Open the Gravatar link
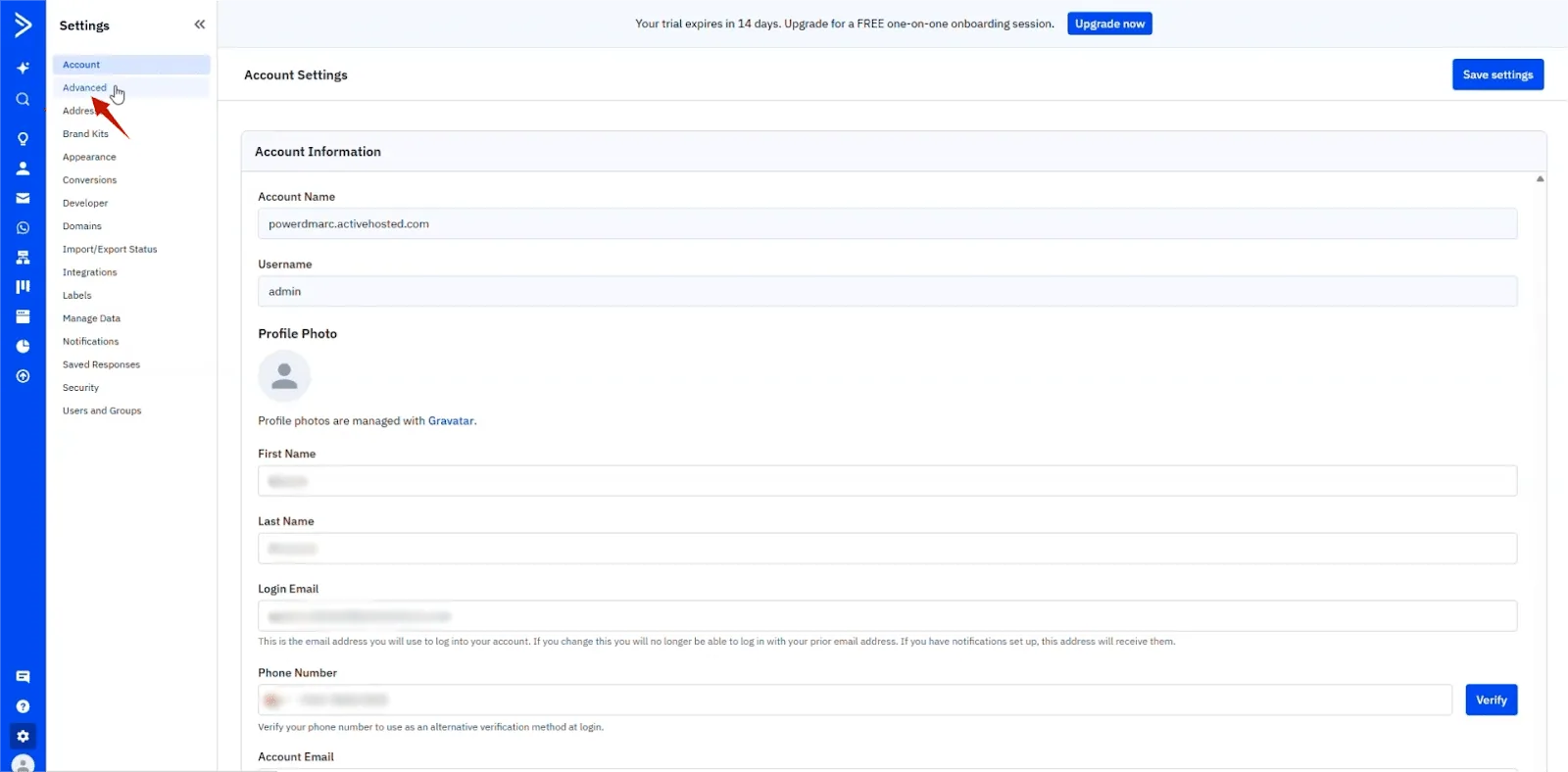 [451, 421]
